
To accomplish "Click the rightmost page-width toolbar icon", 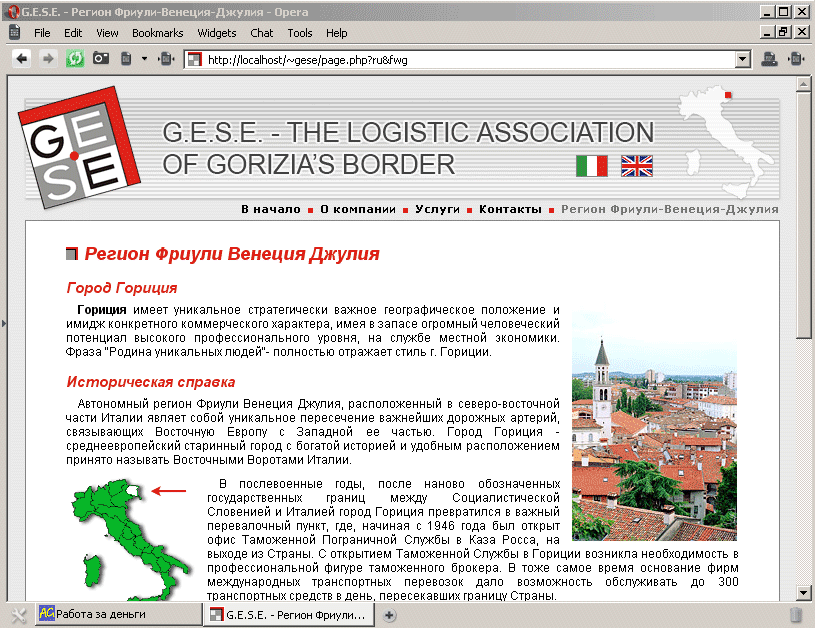I will pos(796,59).
